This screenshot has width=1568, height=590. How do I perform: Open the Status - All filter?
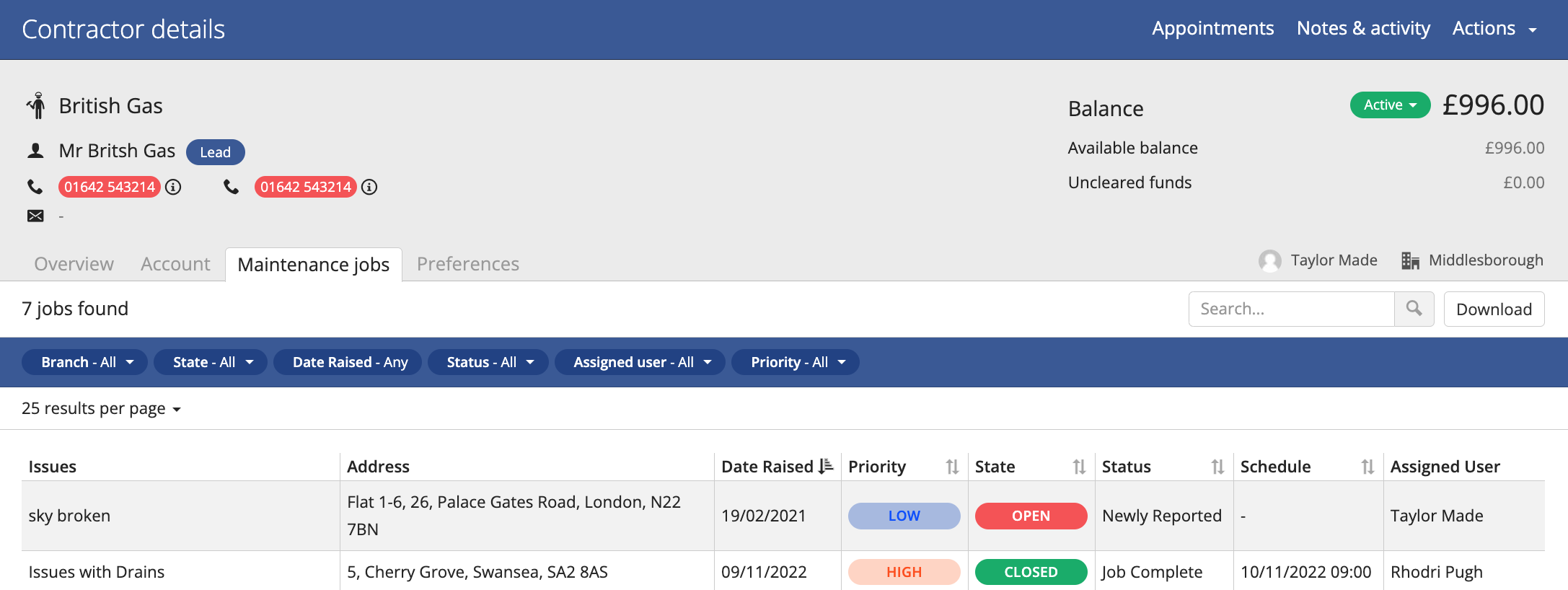click(x=488, y=362)
